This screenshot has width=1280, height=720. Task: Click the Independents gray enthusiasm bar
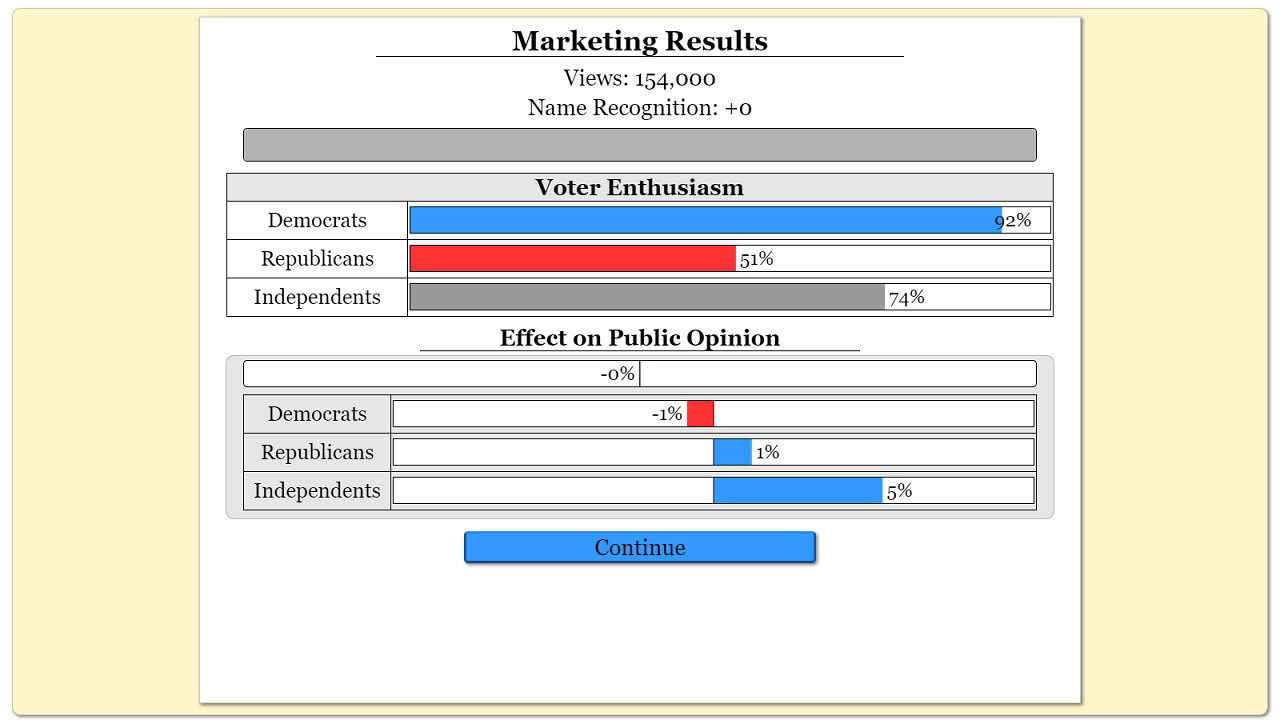tap(647, 297)
